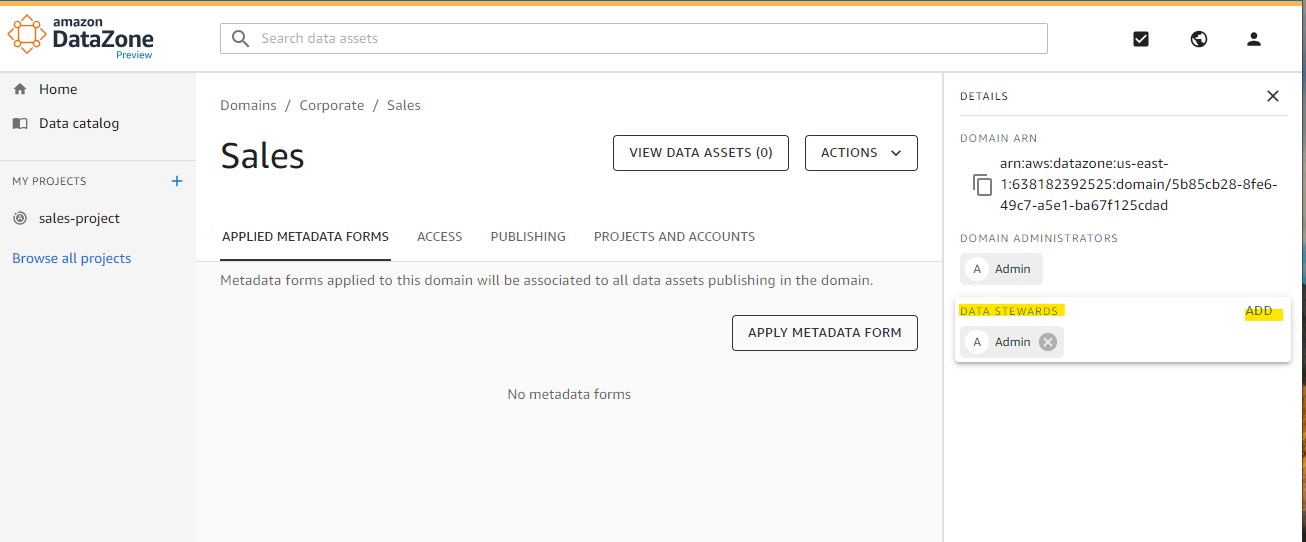1306x542 pixels.
Task: Navigate to Domains breadcrumb
Action: 248,105
